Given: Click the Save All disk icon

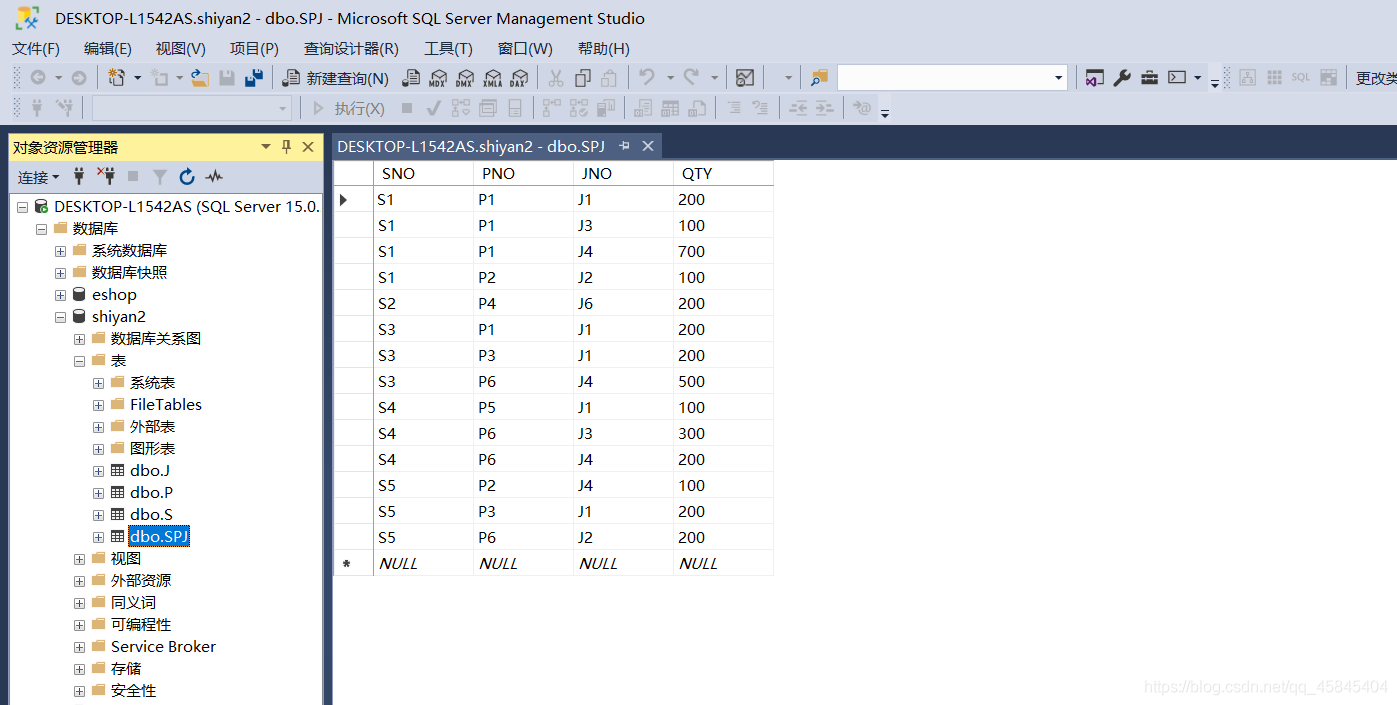Looking at the screenshot, I should pyautogui.click(x=254, y=78).
